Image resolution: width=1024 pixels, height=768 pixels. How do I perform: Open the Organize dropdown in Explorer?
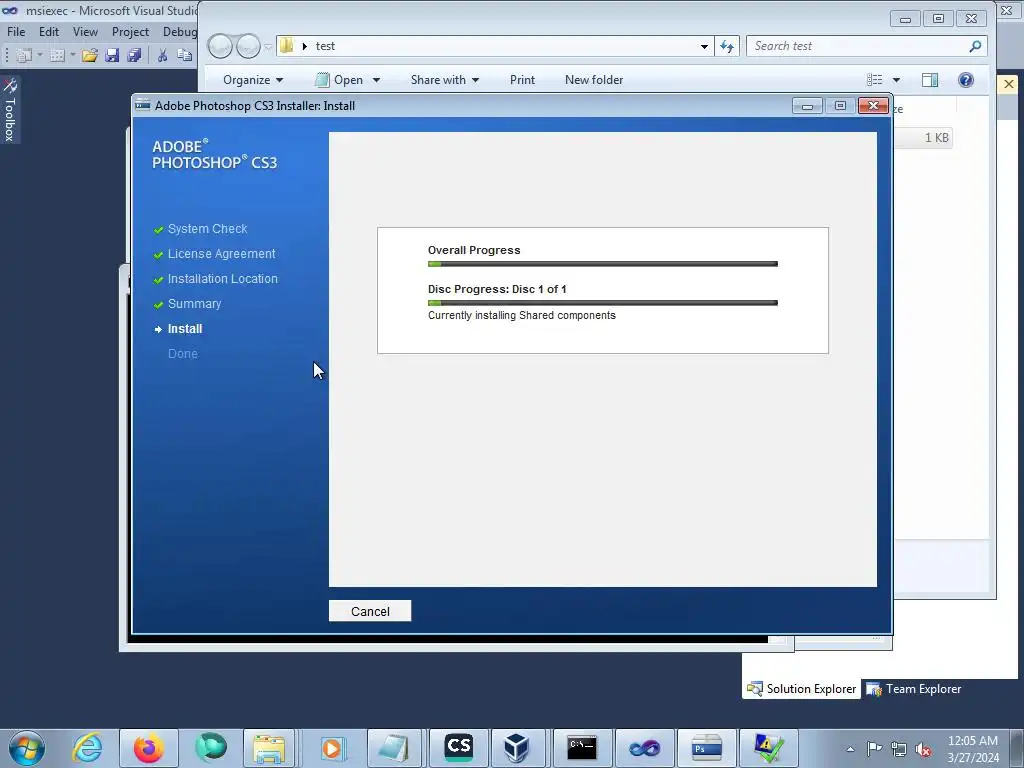pos(253,80)
